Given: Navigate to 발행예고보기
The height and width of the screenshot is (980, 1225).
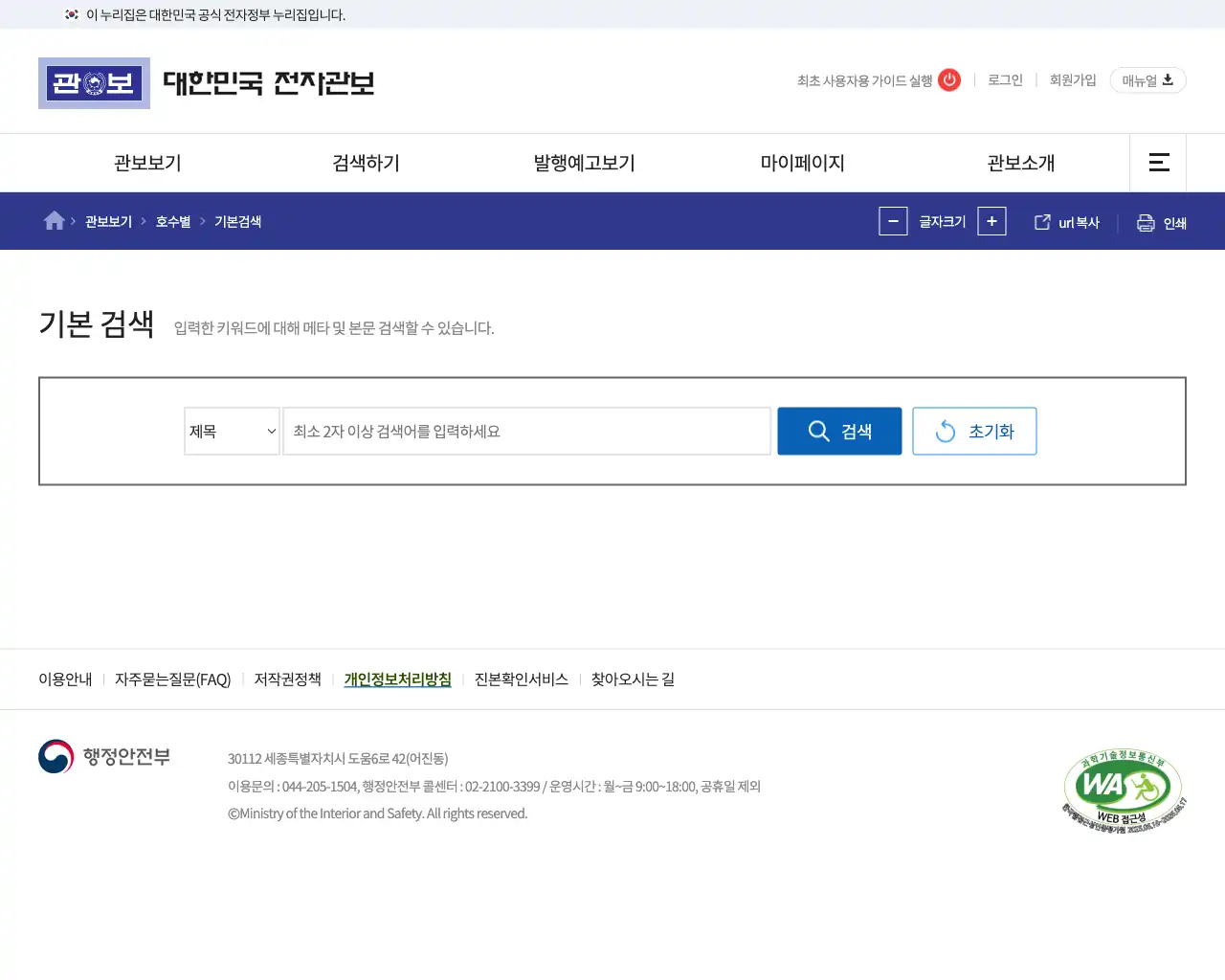Looking at the screenshot, I should [x=584, y=163].
